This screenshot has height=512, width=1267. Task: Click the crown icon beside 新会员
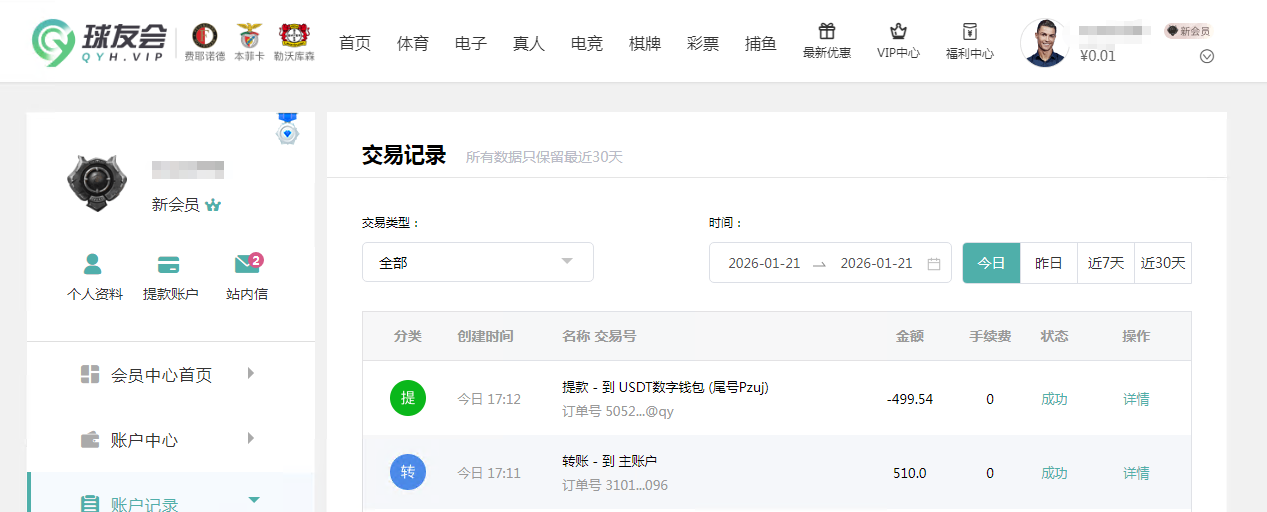click(213, 205)
